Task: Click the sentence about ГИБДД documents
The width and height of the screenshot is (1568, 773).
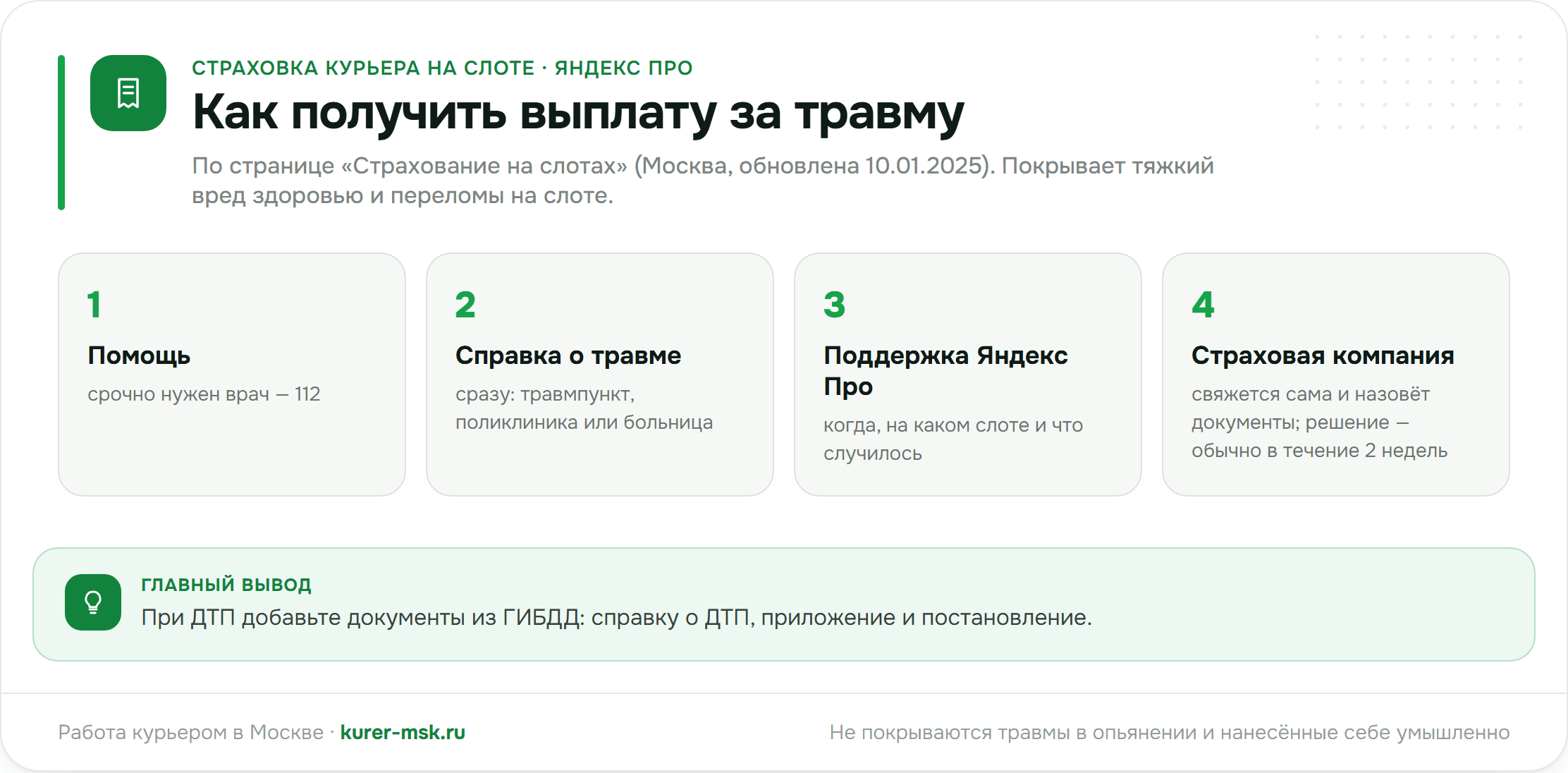Action: click(x=616, y=617)
